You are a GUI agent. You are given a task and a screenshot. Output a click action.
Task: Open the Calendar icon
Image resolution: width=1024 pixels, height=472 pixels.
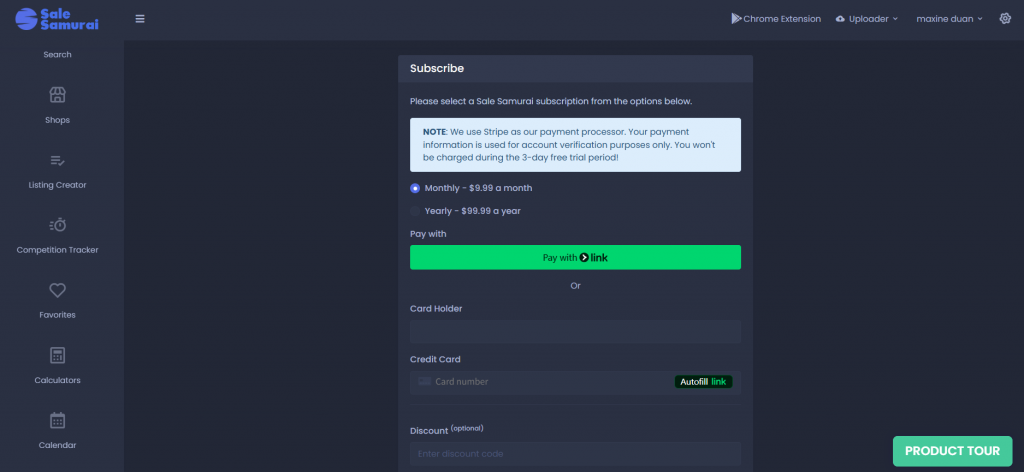pyautogui.click(x=57, y=420)
